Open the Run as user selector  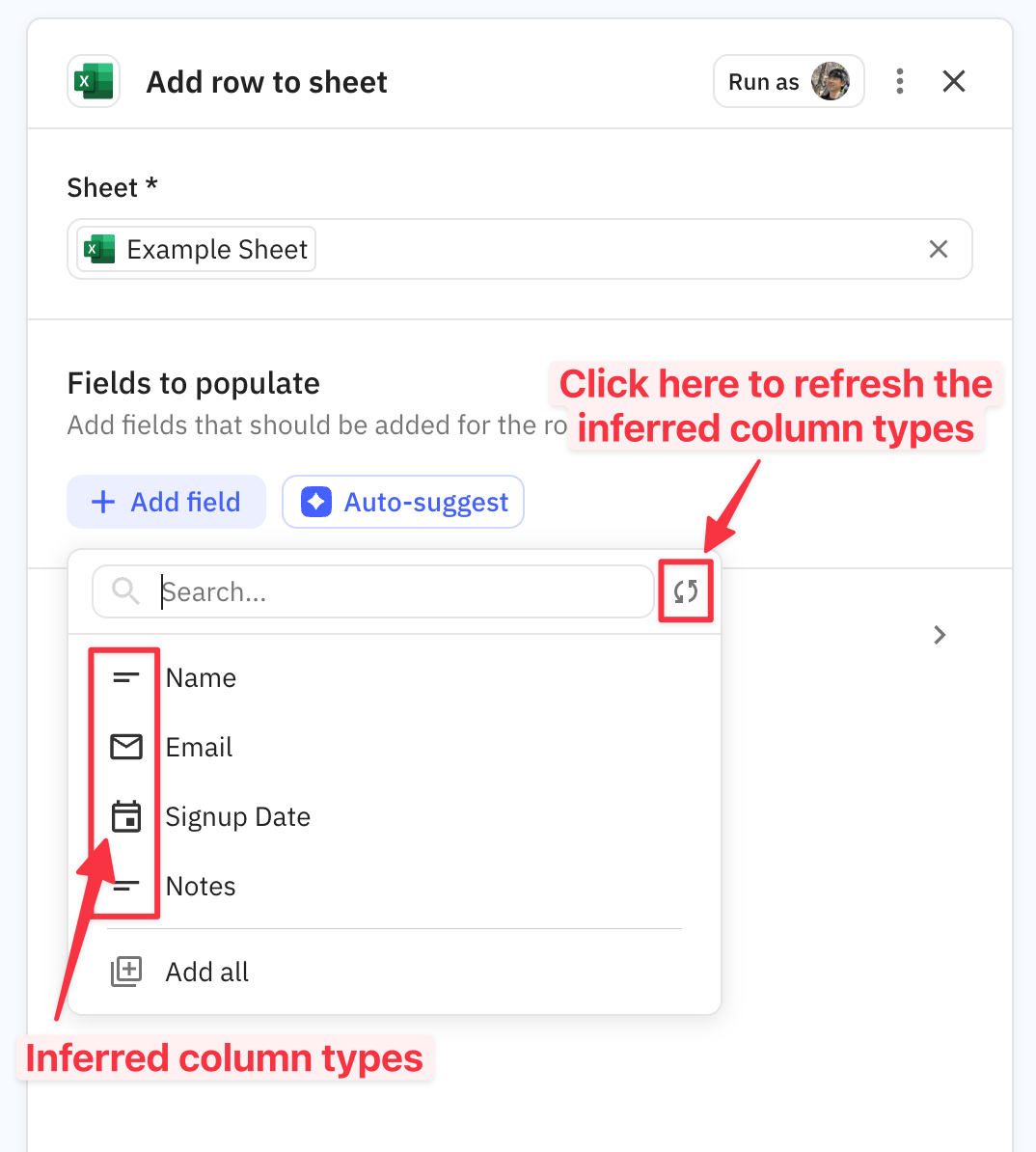pyautogui.click(x=788, y=82)
